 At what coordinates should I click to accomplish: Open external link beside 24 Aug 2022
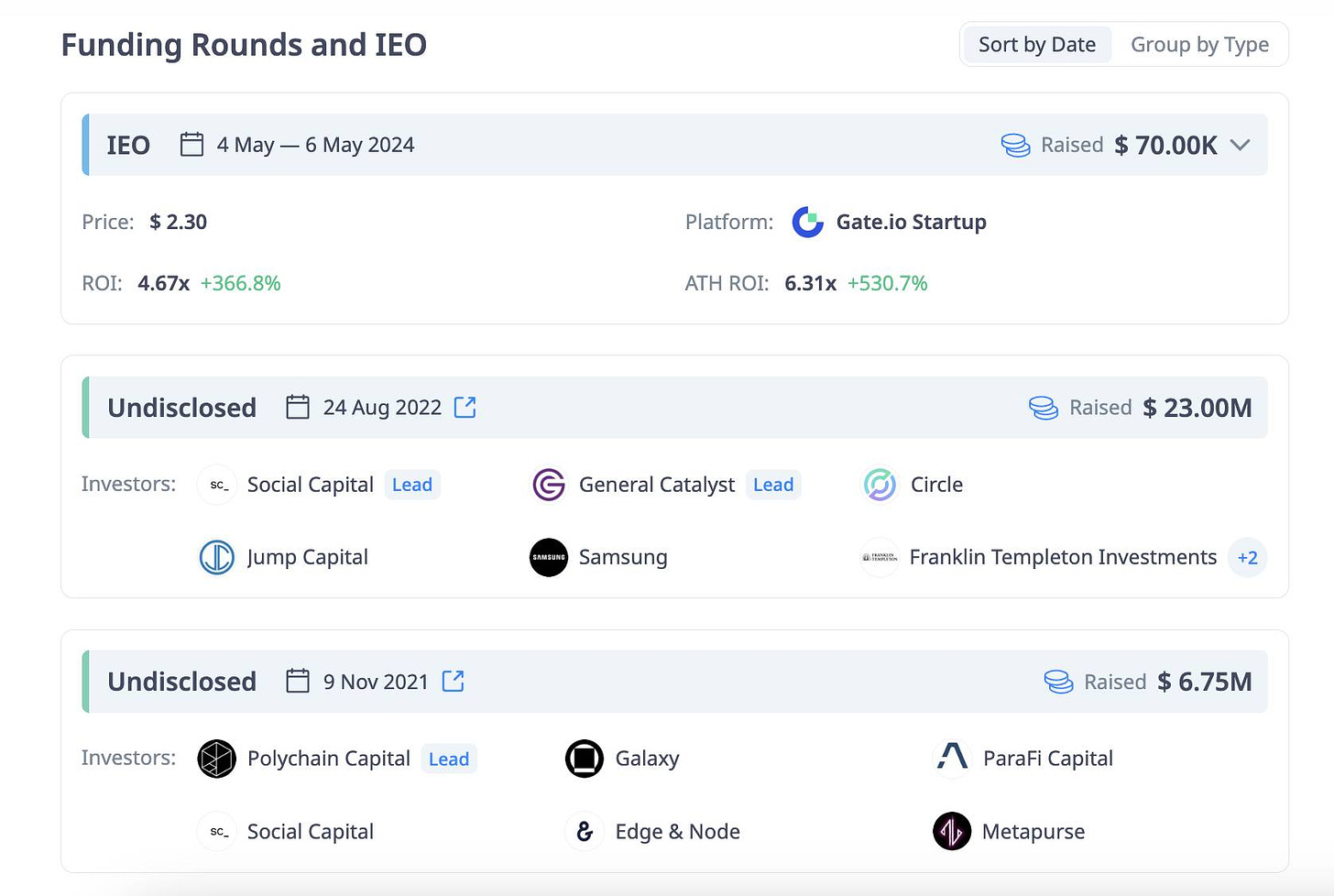pyautogui.click(x=465, y=407)
